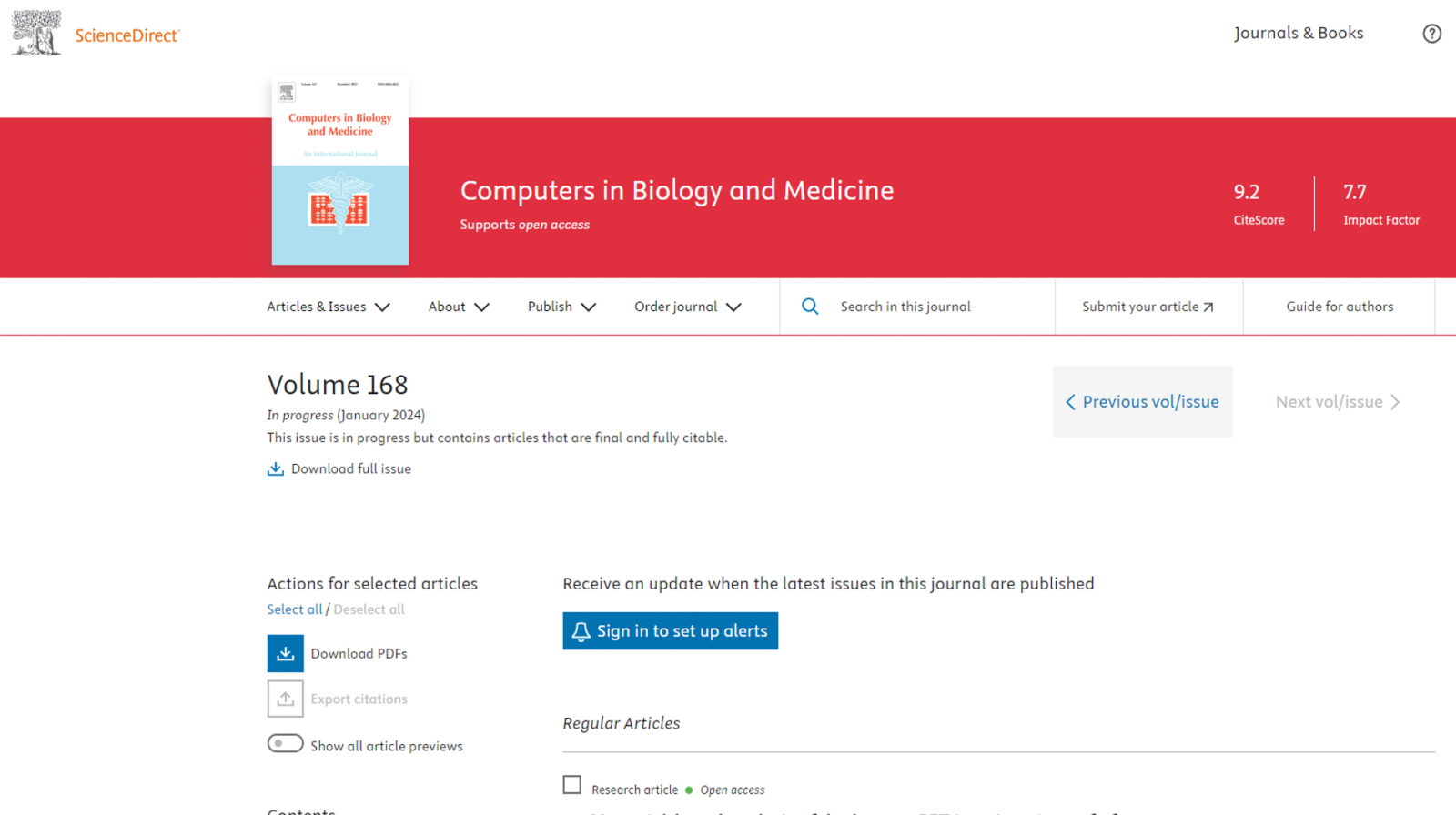Screen dimensions: 1456x815
Task: Click the 7.7 Impact Factor value
Action: tap(1355, 192)
